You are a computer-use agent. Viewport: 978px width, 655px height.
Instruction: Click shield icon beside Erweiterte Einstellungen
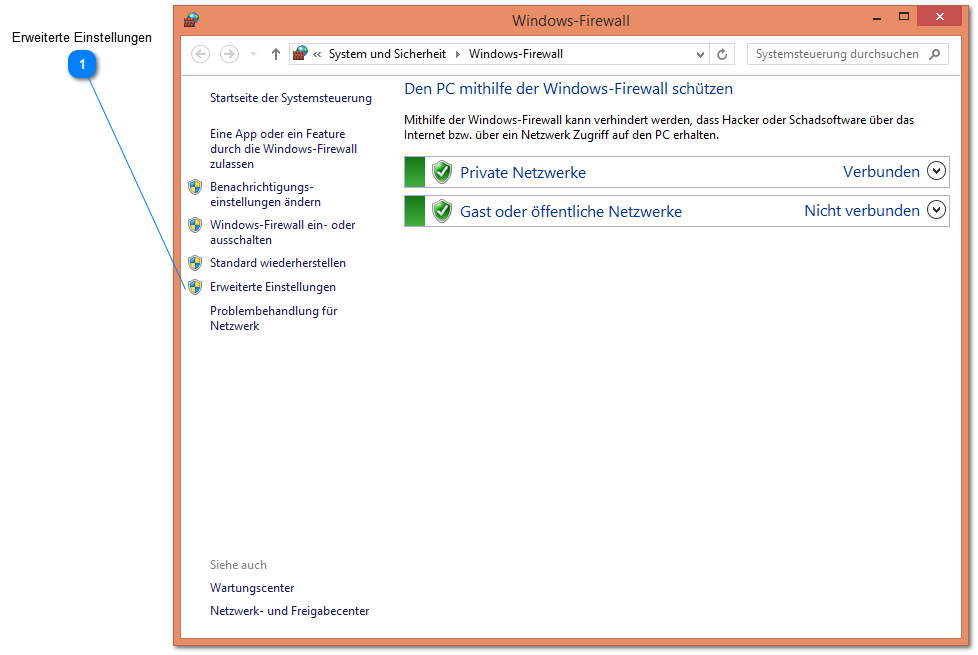pyautogui.click(x=195, y=287)
